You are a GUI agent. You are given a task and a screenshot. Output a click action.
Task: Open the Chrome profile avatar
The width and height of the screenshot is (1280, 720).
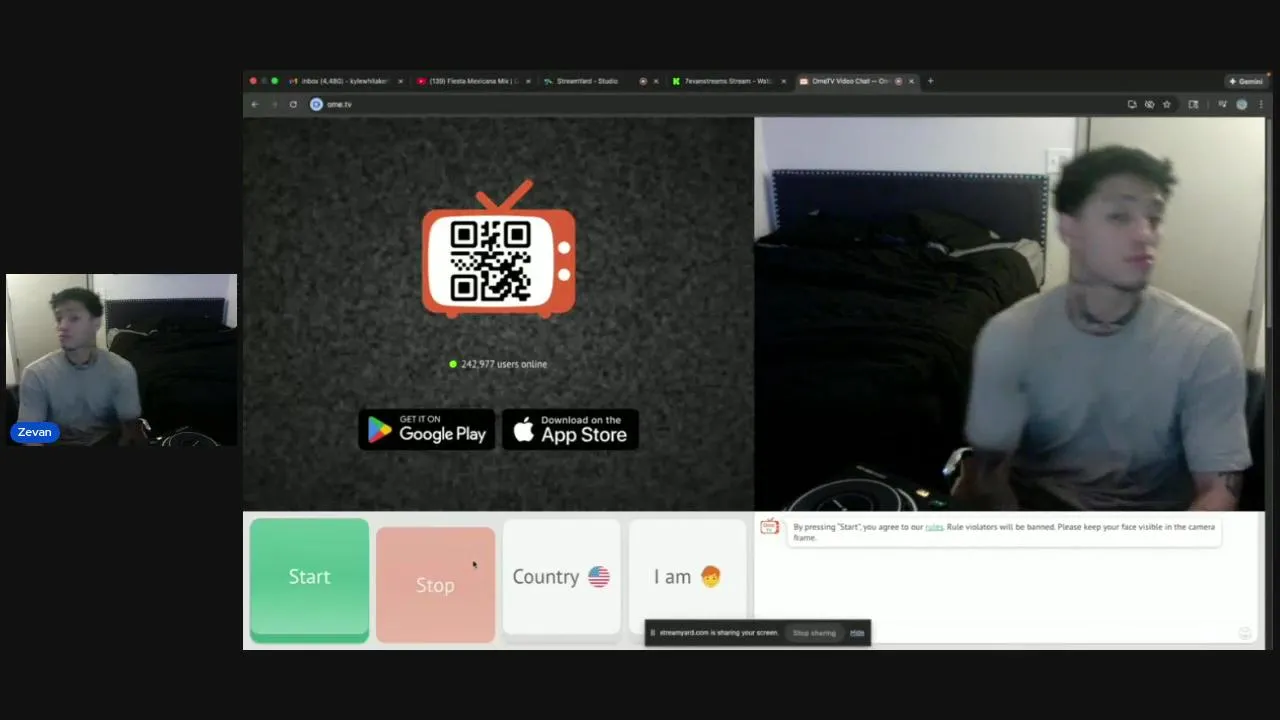1242,104
